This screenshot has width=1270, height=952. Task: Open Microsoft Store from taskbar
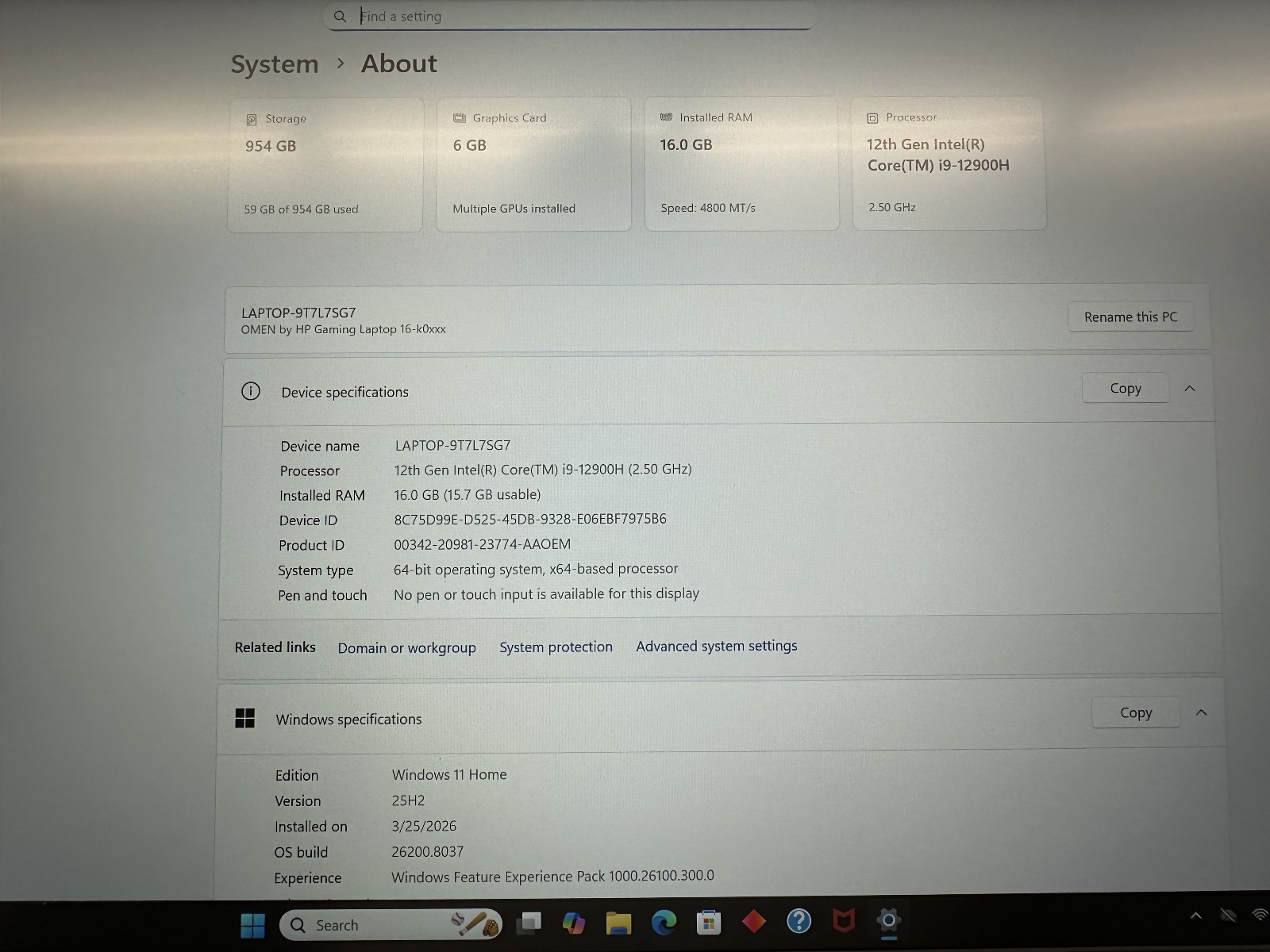pos(708,922)
